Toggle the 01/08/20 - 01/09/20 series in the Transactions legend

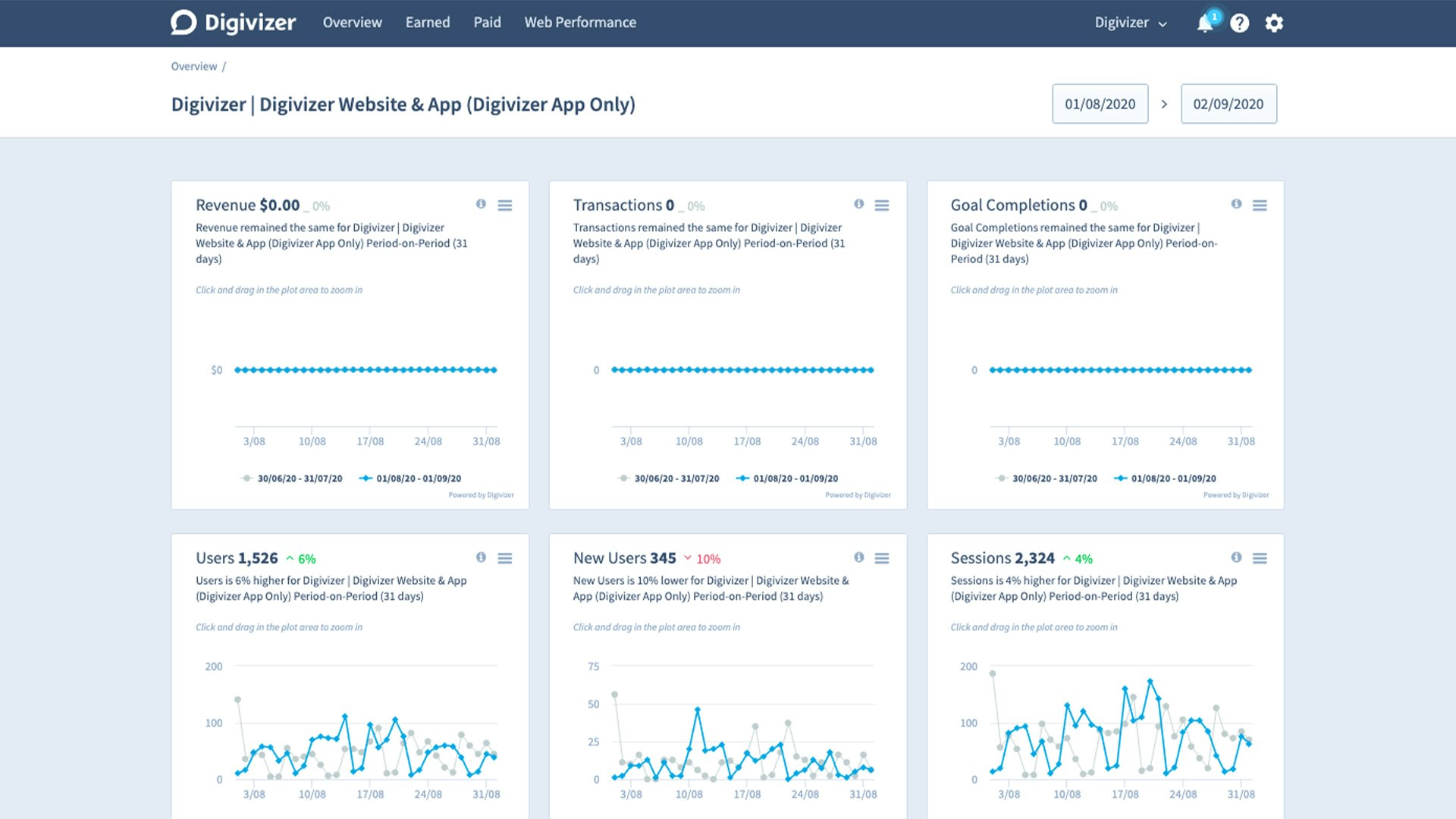tap(795, 479)
